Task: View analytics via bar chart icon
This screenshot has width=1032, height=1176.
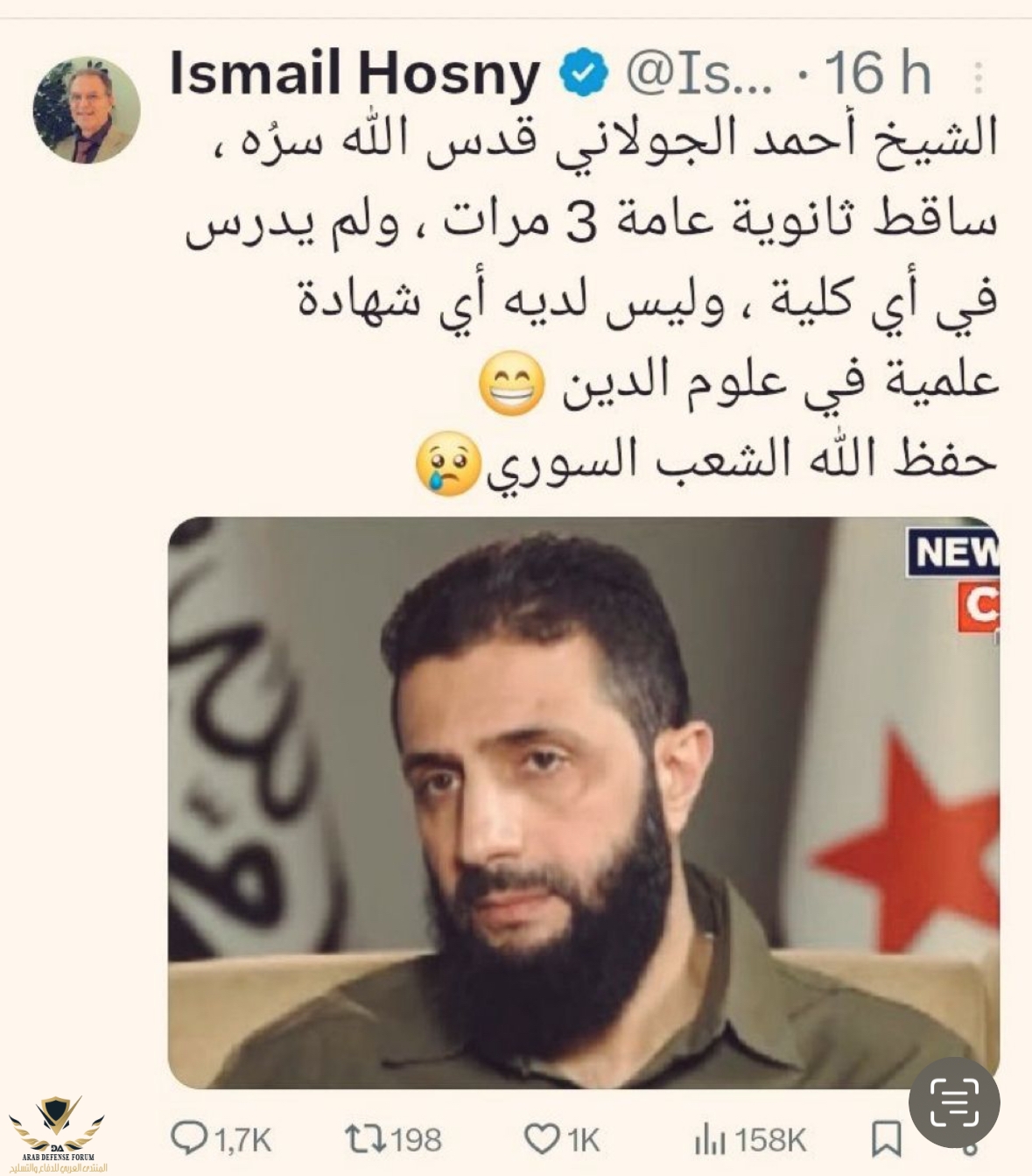Action: [710, 1140]
